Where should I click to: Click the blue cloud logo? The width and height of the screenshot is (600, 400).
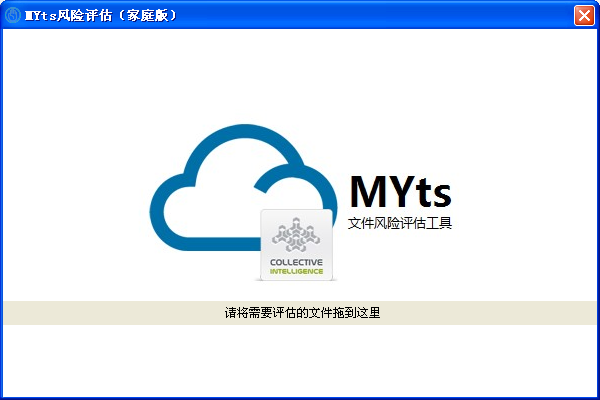243,187
